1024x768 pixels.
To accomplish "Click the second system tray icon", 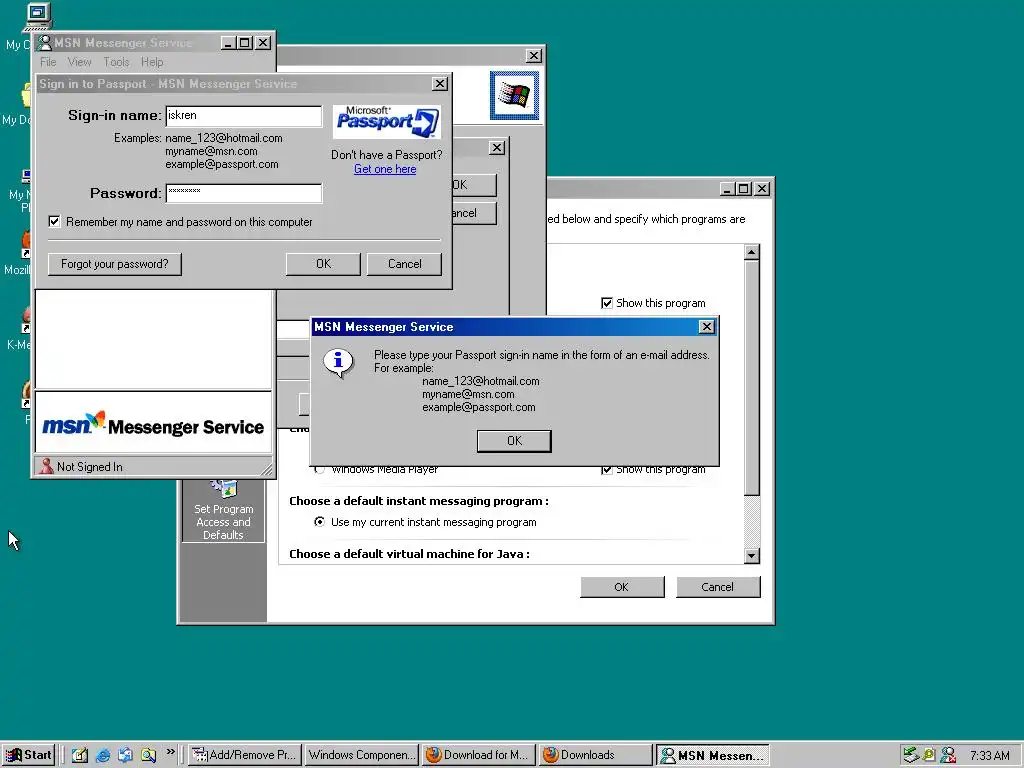I will (929, 755).
